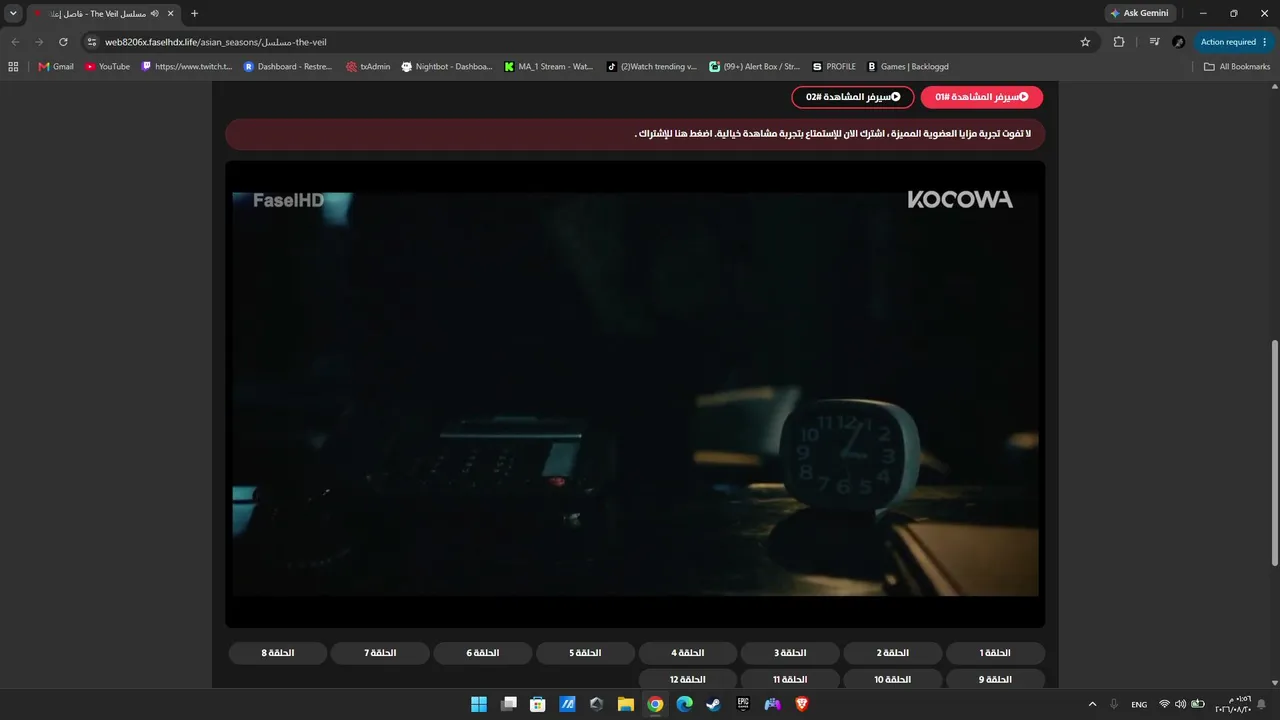Open the Alert Box bookmark
The width and height of the screenshot is (1280, 720).
755,67
